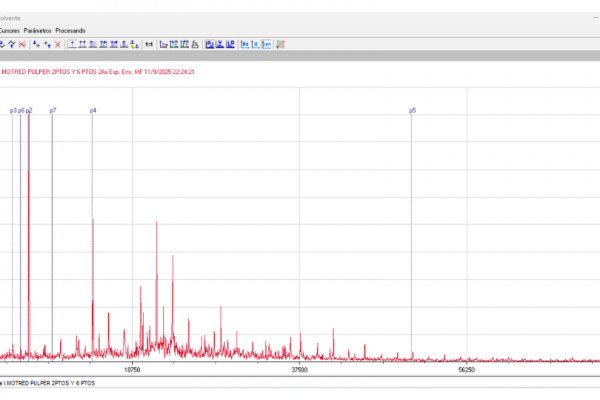Select the p4 cursor marker label
The width and height of the screenshot is (600, 400).
pos(93,110)
